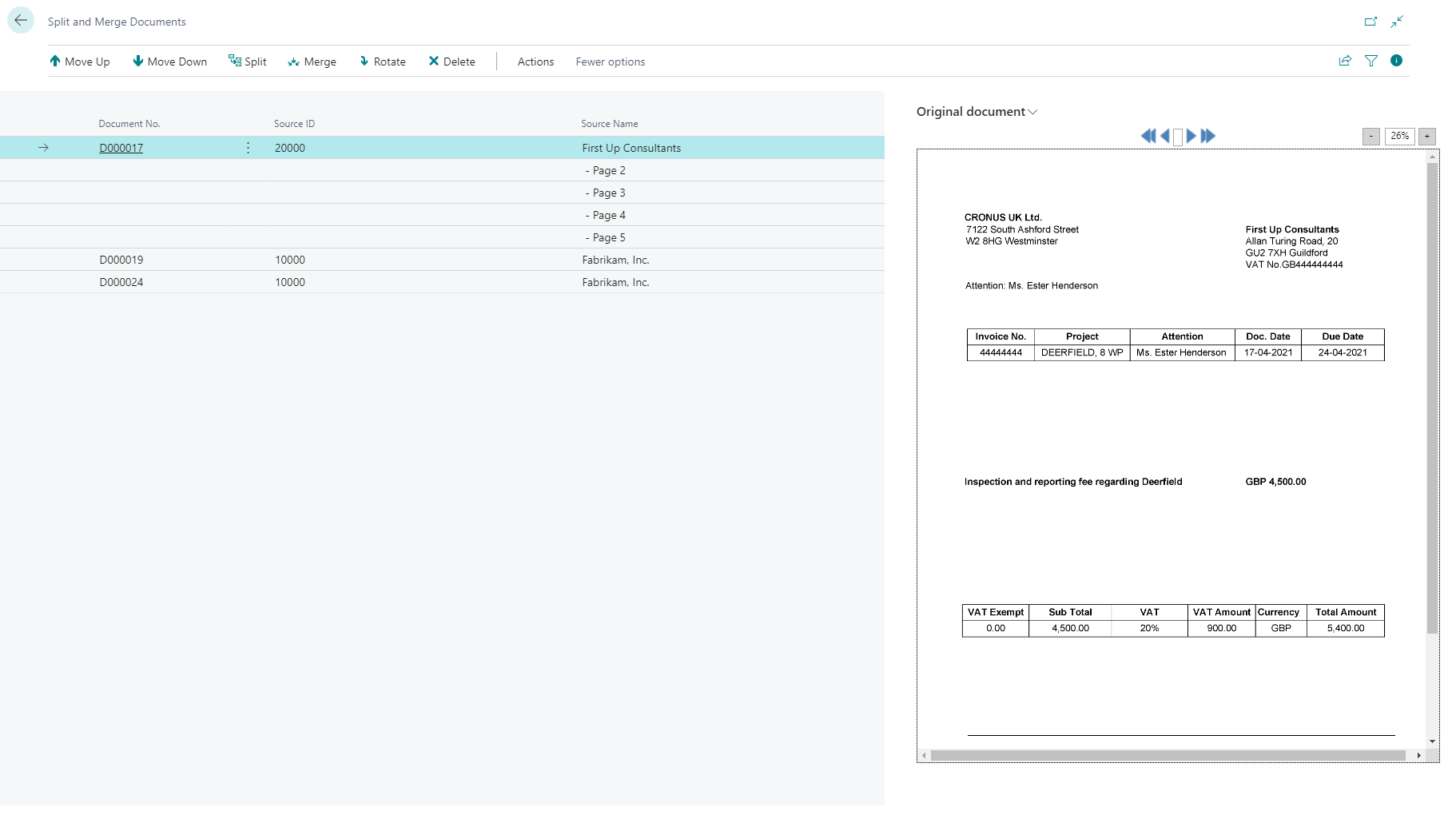Toggle the FactBox info icon
This screenshot has height=819, width=1456.
1397,61
